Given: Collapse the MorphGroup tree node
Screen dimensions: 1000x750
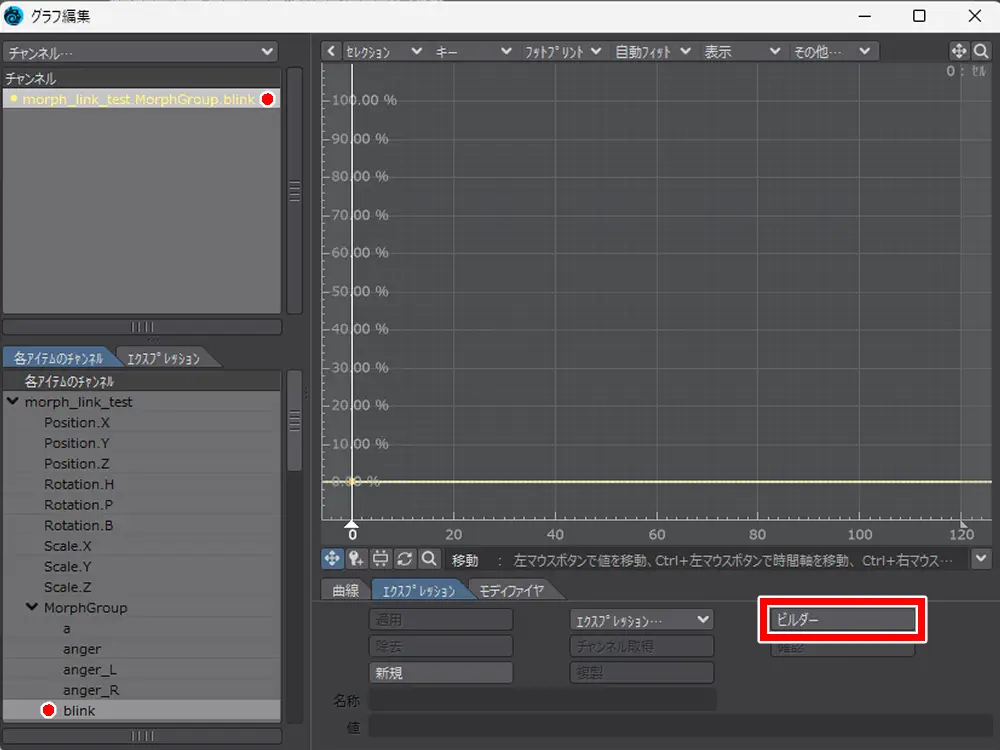Looking at the screenshot, I should click(x=32, y=608).
